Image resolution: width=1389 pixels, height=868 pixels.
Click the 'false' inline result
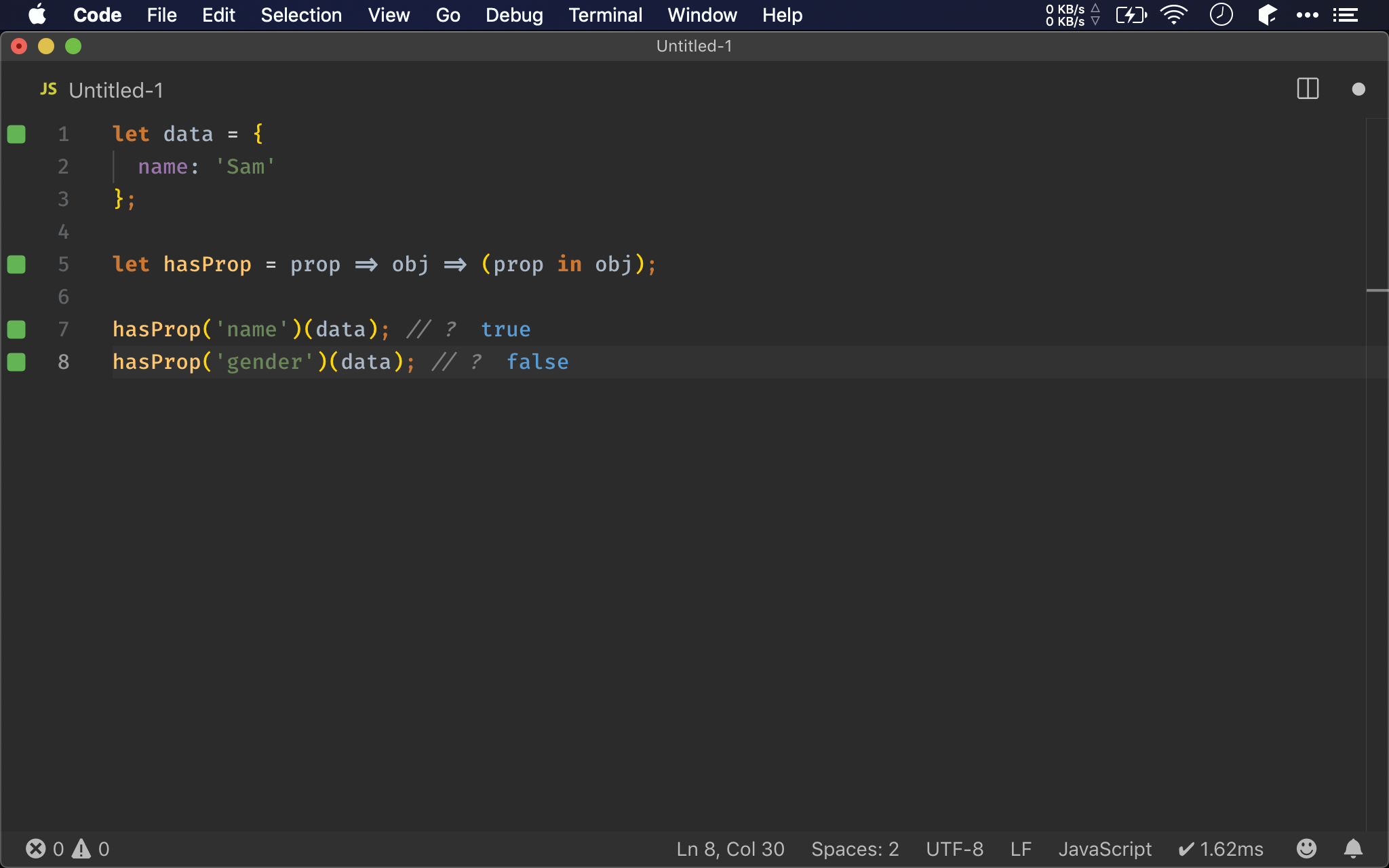[537, 362]
